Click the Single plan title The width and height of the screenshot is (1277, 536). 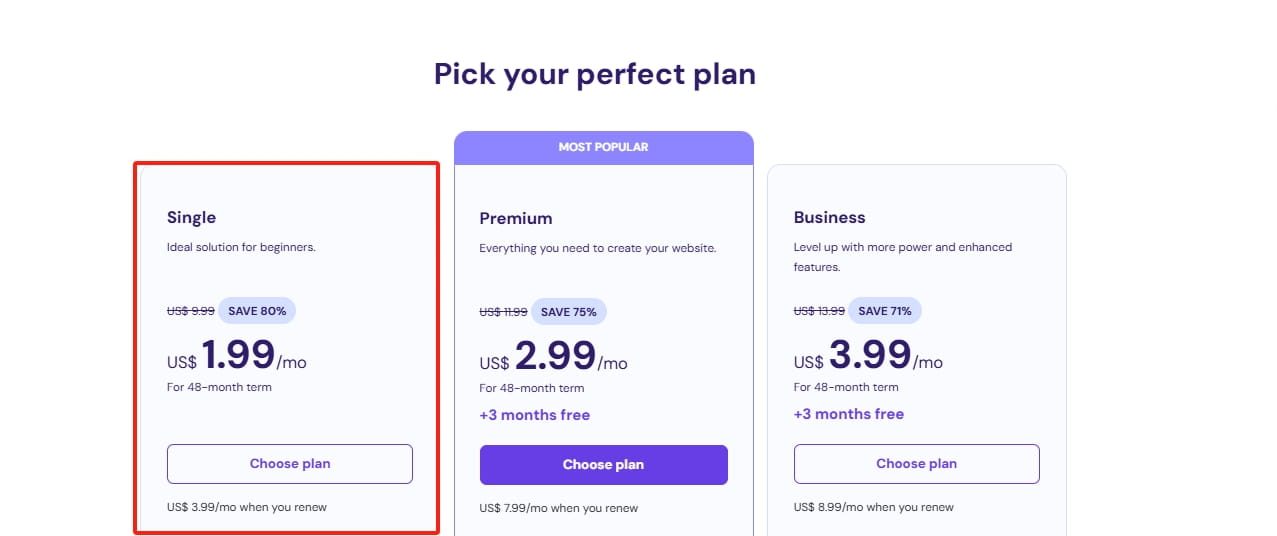coord(191,217)
